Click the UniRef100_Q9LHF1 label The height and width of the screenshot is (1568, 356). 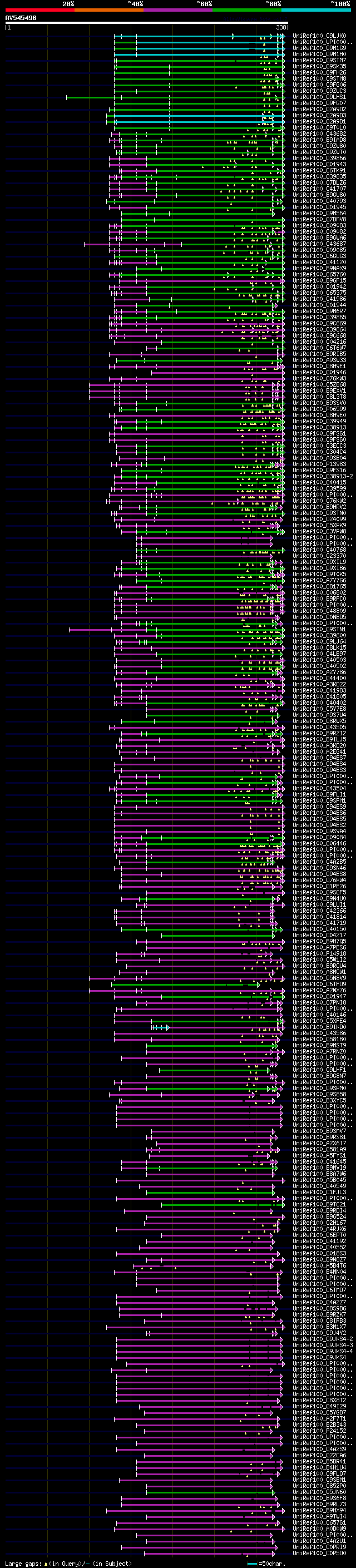[x=319, y=1070]
